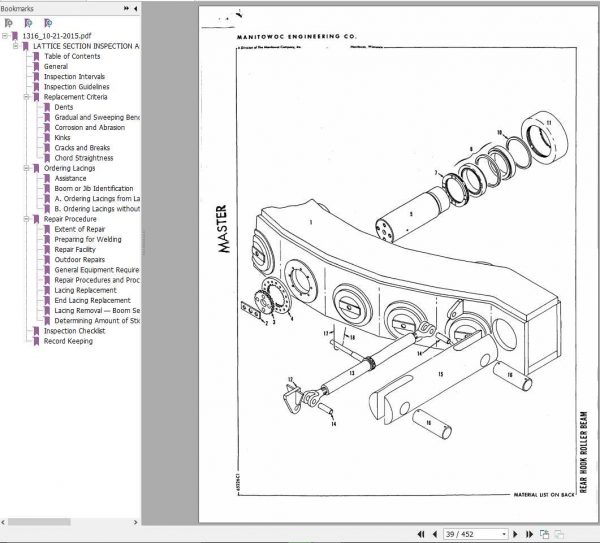Viewport: 600px width, 543px height.
Task: Click the Bookmarks panel title
Action: coord(17,8)
